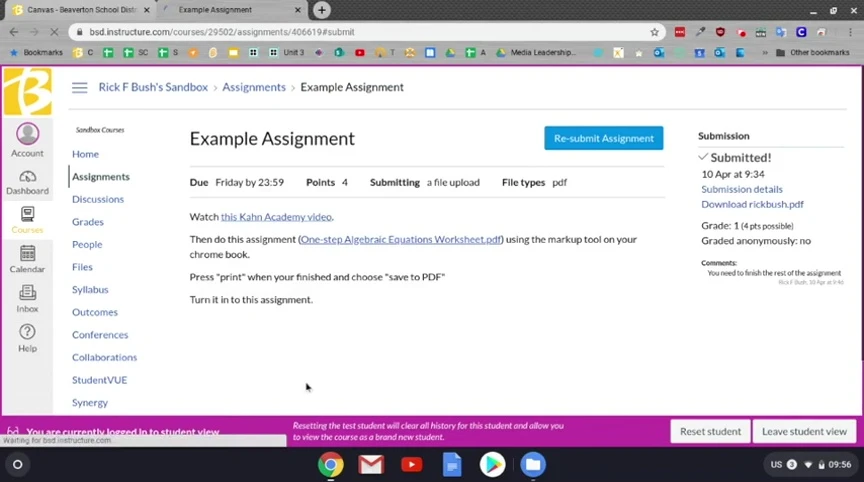This screenshot has height=482, width=864.
Task: Open a new browser tab
Action: pos(322,10)
